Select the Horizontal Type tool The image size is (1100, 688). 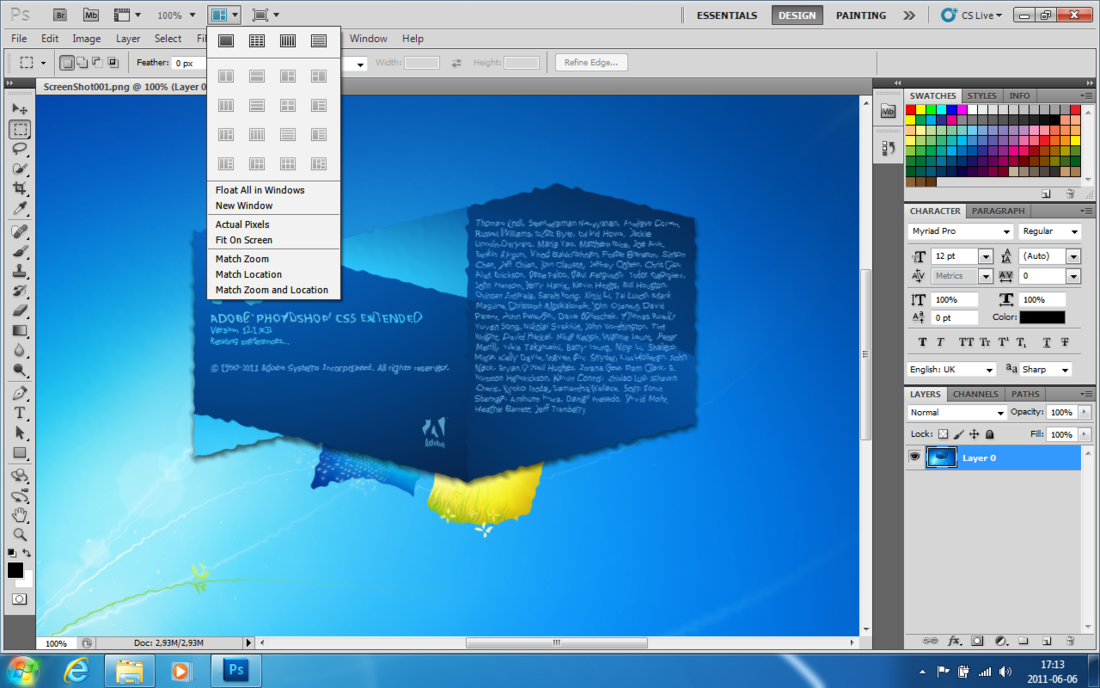pyautogui.click(x=20, y=413)
